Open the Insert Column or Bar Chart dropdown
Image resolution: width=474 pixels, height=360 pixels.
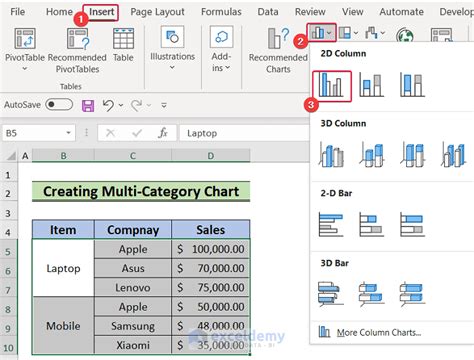(321, 32)
